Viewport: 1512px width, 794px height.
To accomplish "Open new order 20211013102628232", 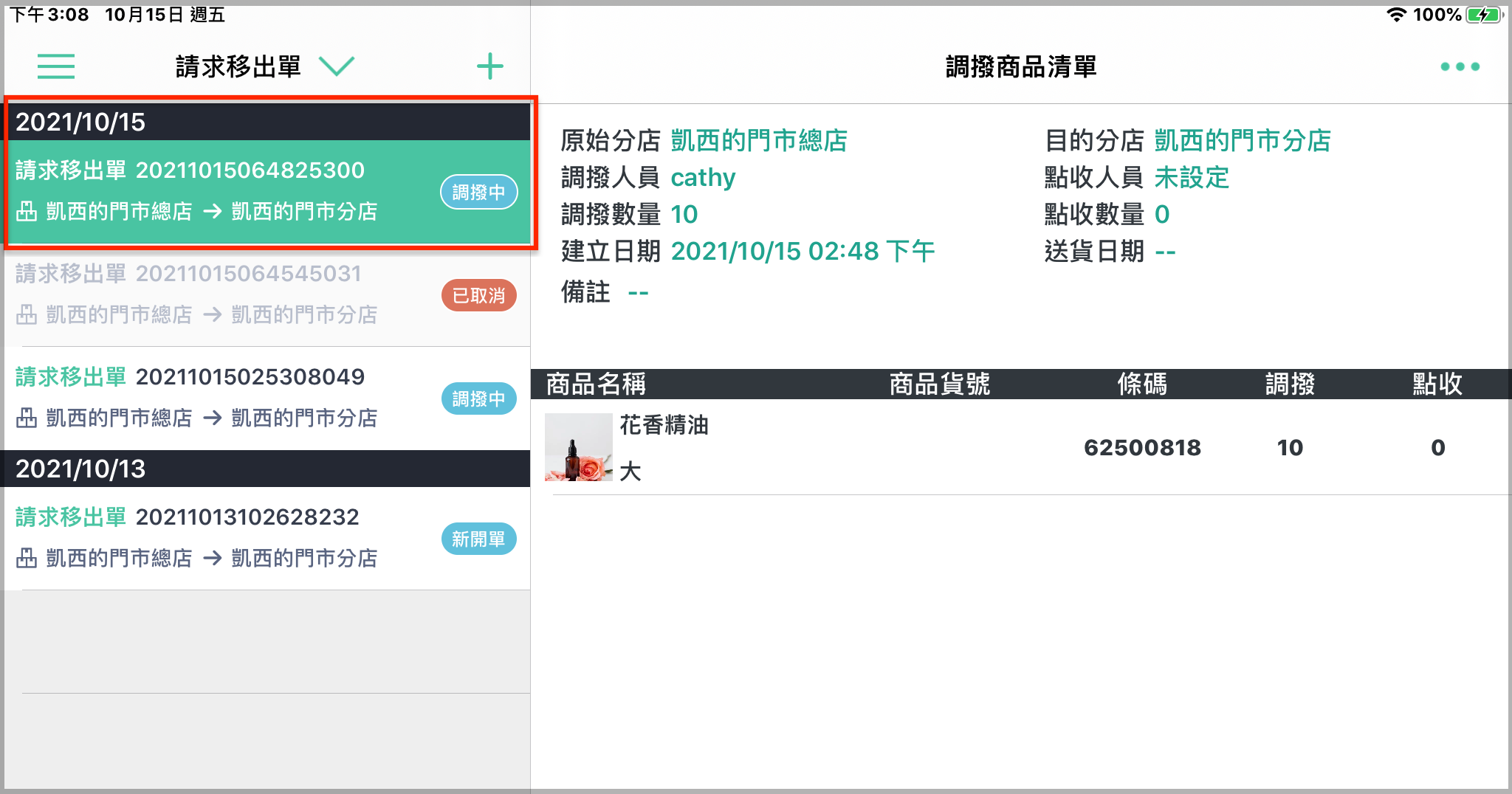I will pos(267,539).
